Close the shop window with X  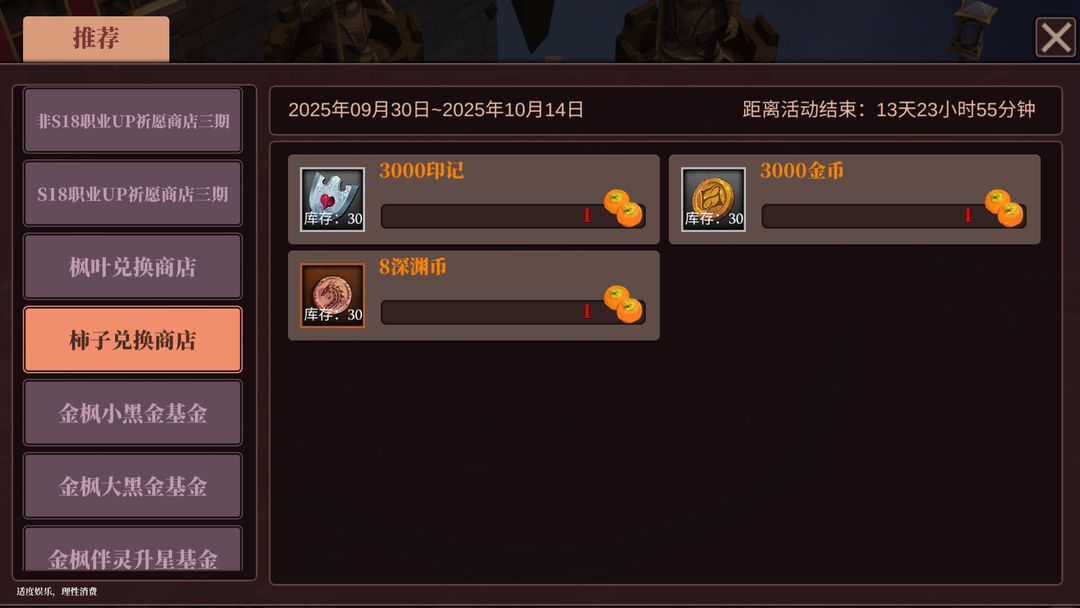point(1055,37)
